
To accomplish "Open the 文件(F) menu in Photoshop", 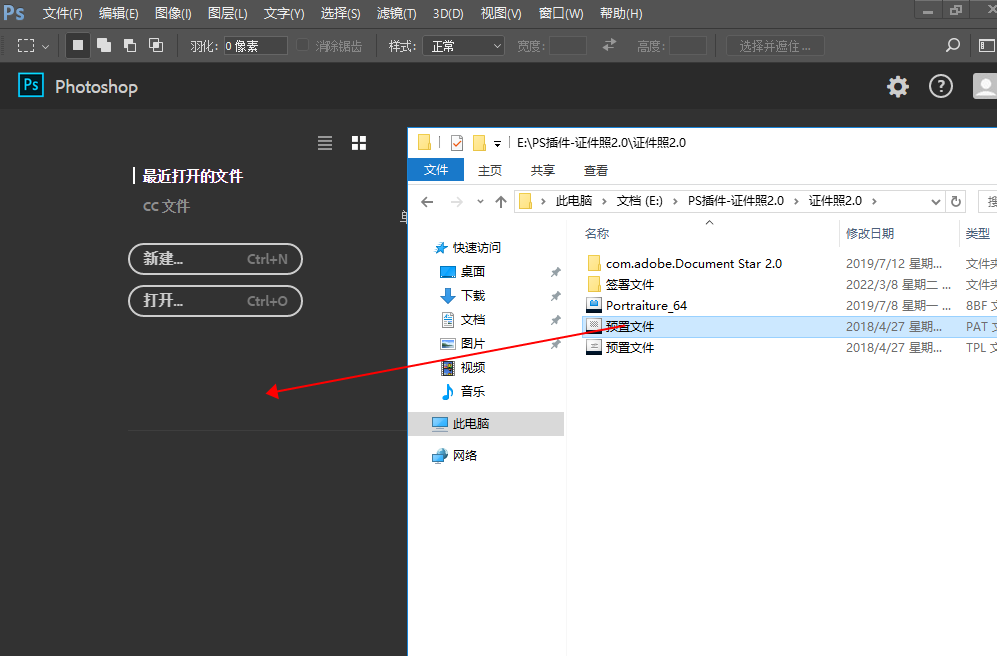I will (x=62, y=13).
